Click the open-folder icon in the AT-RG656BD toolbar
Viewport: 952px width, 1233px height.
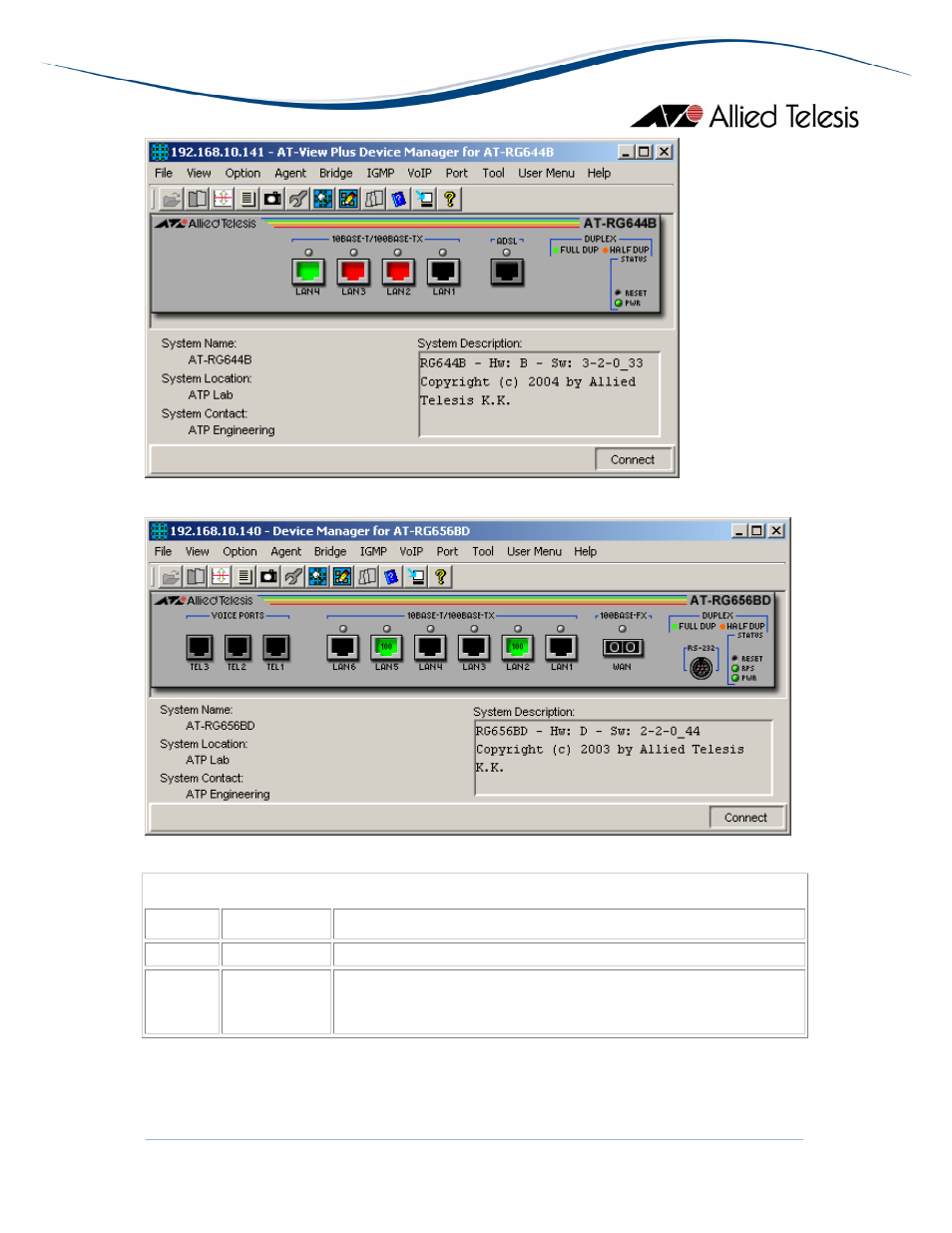[171, 576]
